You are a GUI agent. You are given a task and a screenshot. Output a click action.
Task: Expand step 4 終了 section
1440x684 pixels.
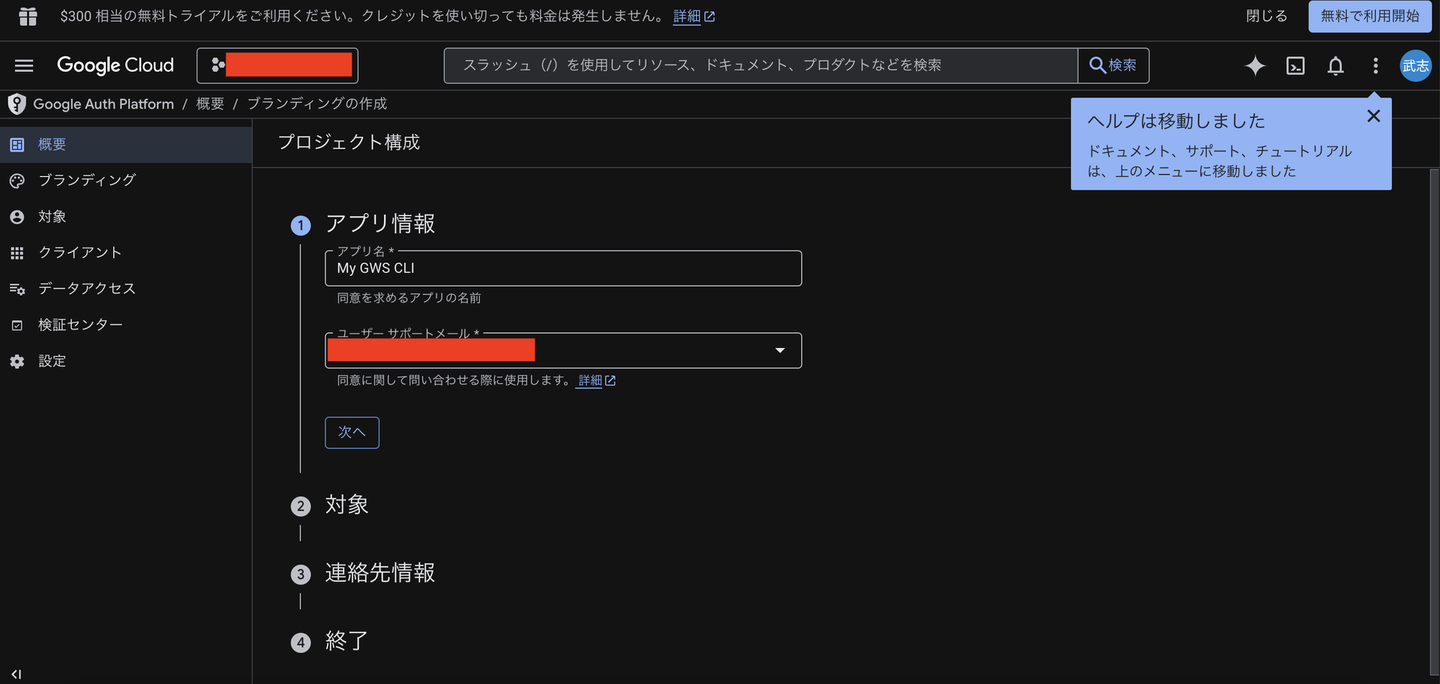click(x=347, y=641)
